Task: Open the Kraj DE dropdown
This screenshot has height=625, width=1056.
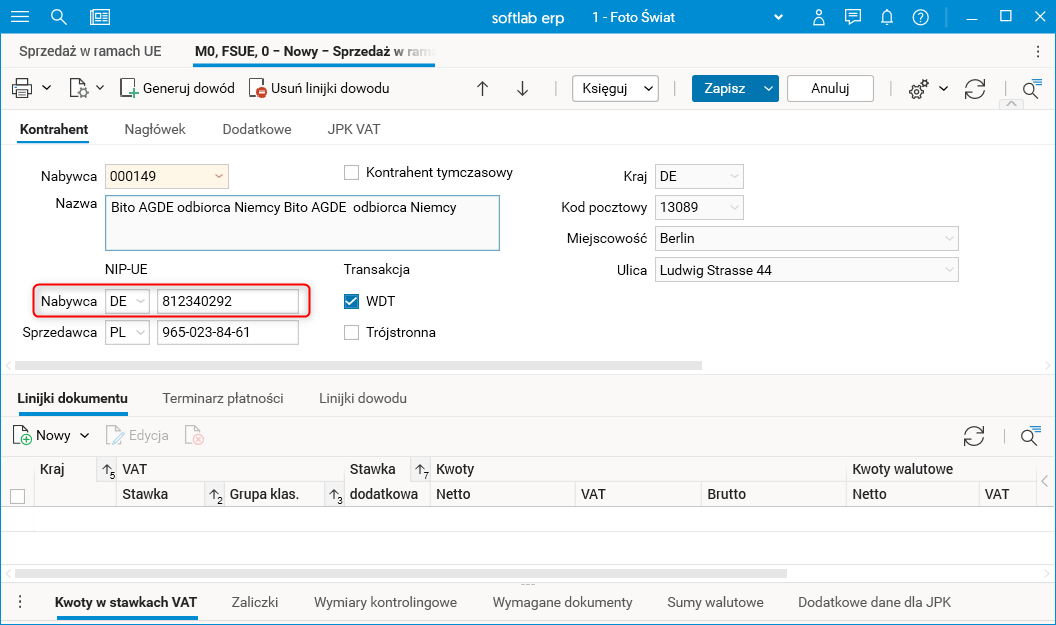Action: coord(735,177)
